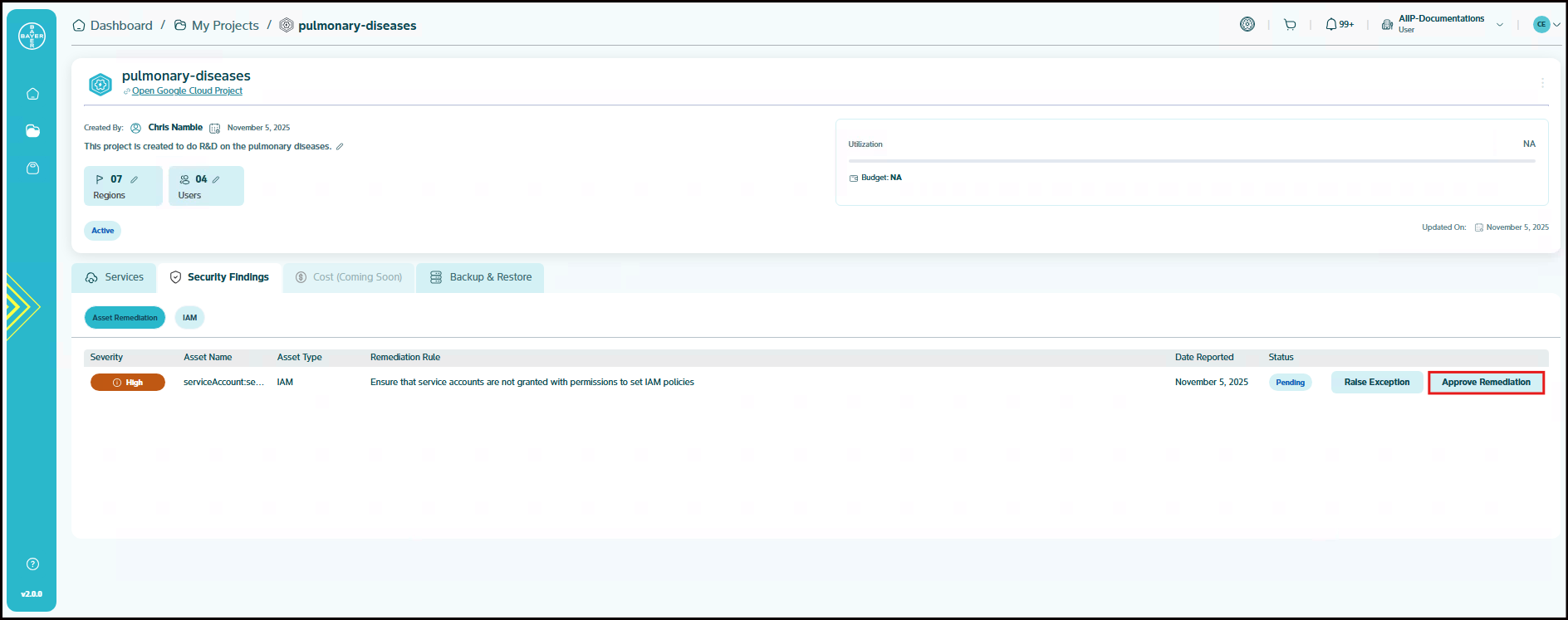This screenshot has height=620, width=1568.
Task: Switch to the Services tab
Action: (x=115, y=277)
